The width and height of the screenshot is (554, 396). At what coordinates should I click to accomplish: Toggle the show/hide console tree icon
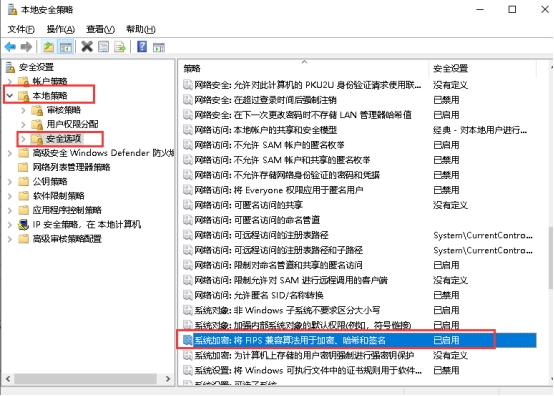tap(66, 47)
